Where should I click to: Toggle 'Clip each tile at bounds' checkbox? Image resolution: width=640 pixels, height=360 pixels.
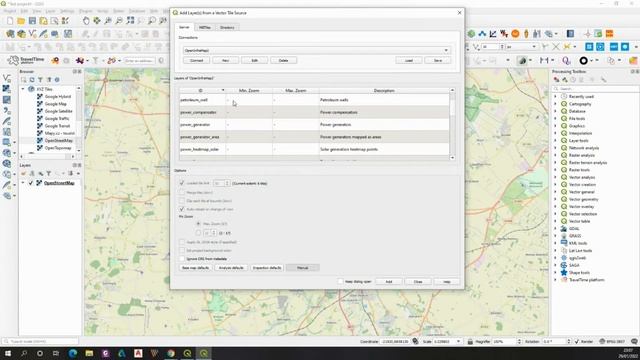[x=182, y=201]
